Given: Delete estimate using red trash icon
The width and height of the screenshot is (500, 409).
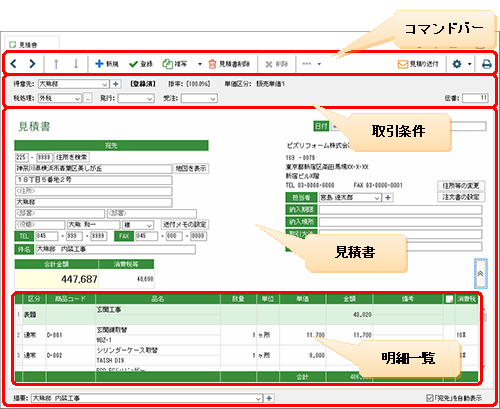Looking at the screenshot, I should click(x=212, y=64).
